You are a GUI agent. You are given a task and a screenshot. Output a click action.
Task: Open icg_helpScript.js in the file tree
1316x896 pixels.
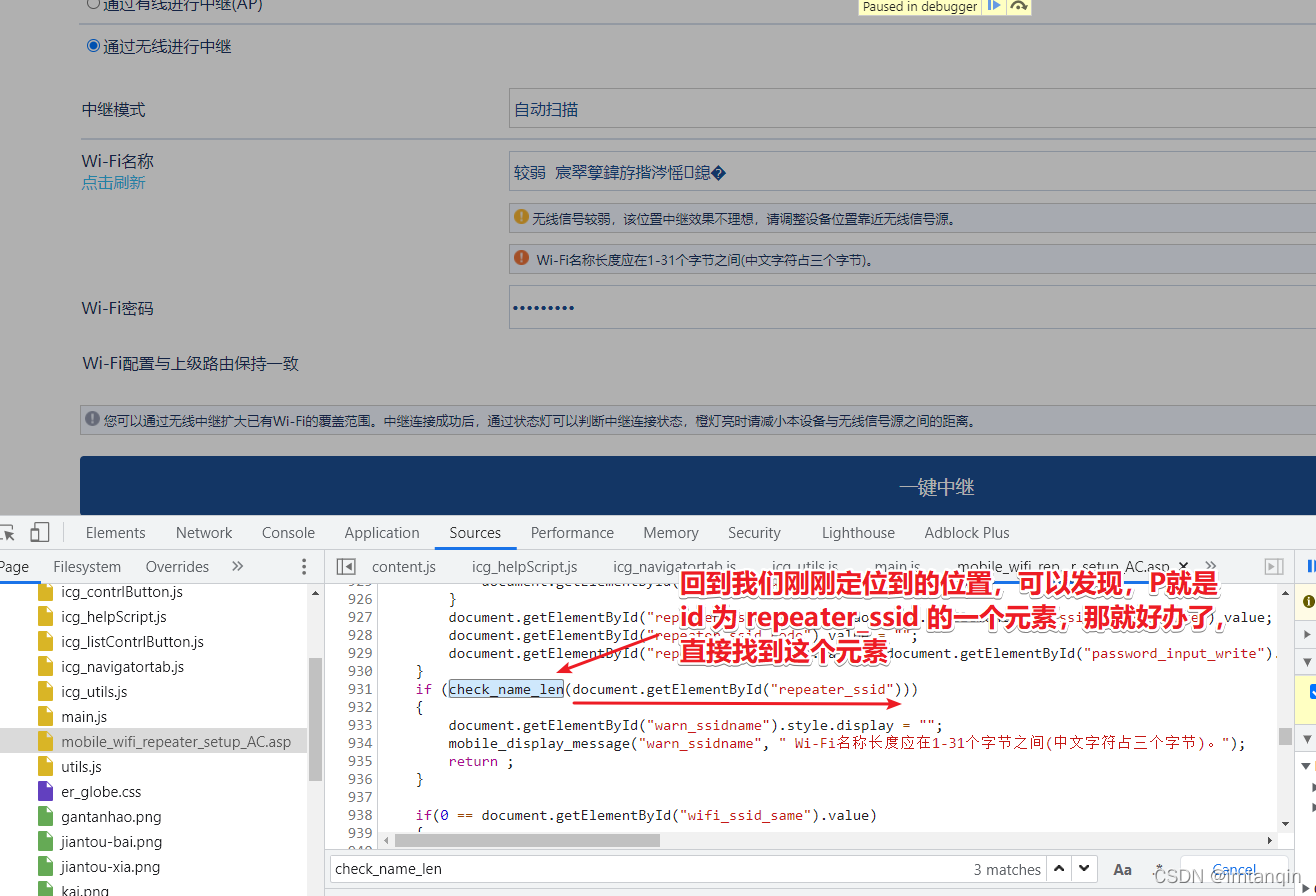tap(113, 617)
